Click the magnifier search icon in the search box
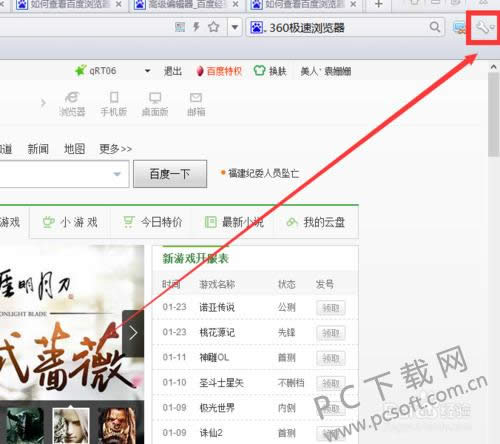The image size is (500, 444). coord(435,27)
